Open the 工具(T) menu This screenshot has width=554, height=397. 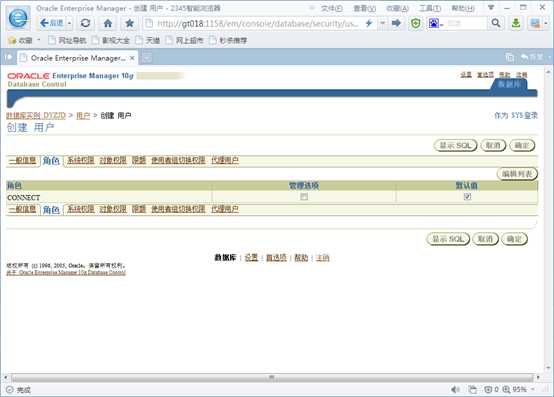pyautogui.click(x=430, y=8)
